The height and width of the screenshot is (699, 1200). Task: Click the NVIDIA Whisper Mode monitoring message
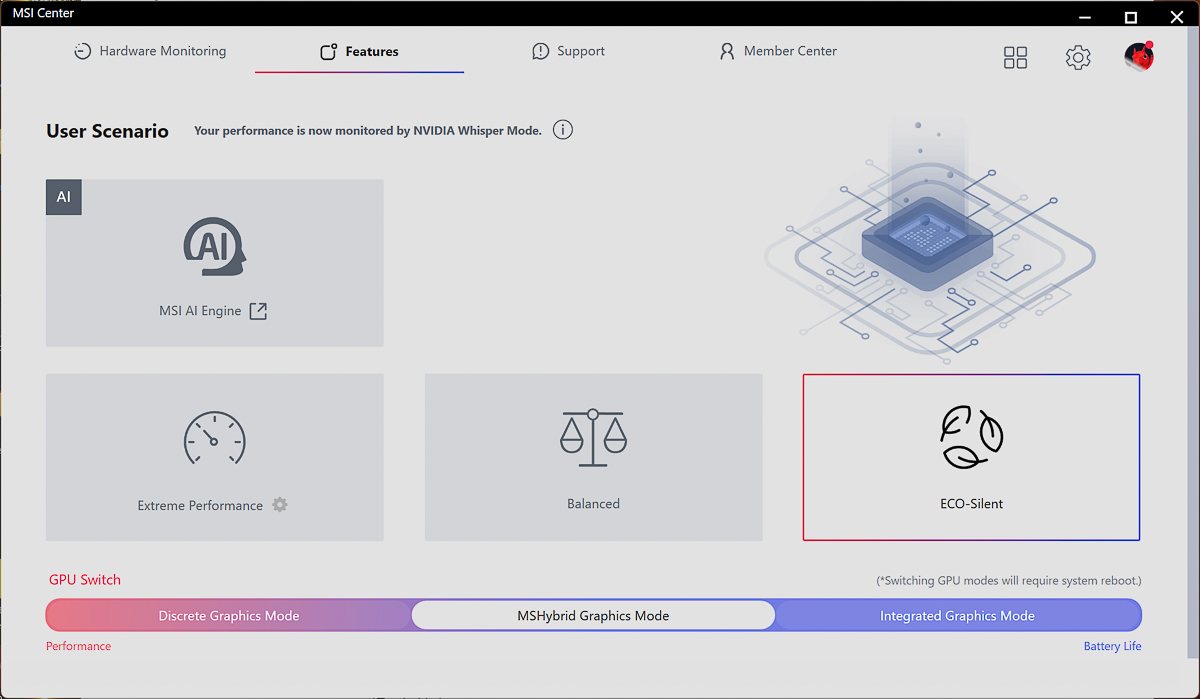click(x=368, y=131)
